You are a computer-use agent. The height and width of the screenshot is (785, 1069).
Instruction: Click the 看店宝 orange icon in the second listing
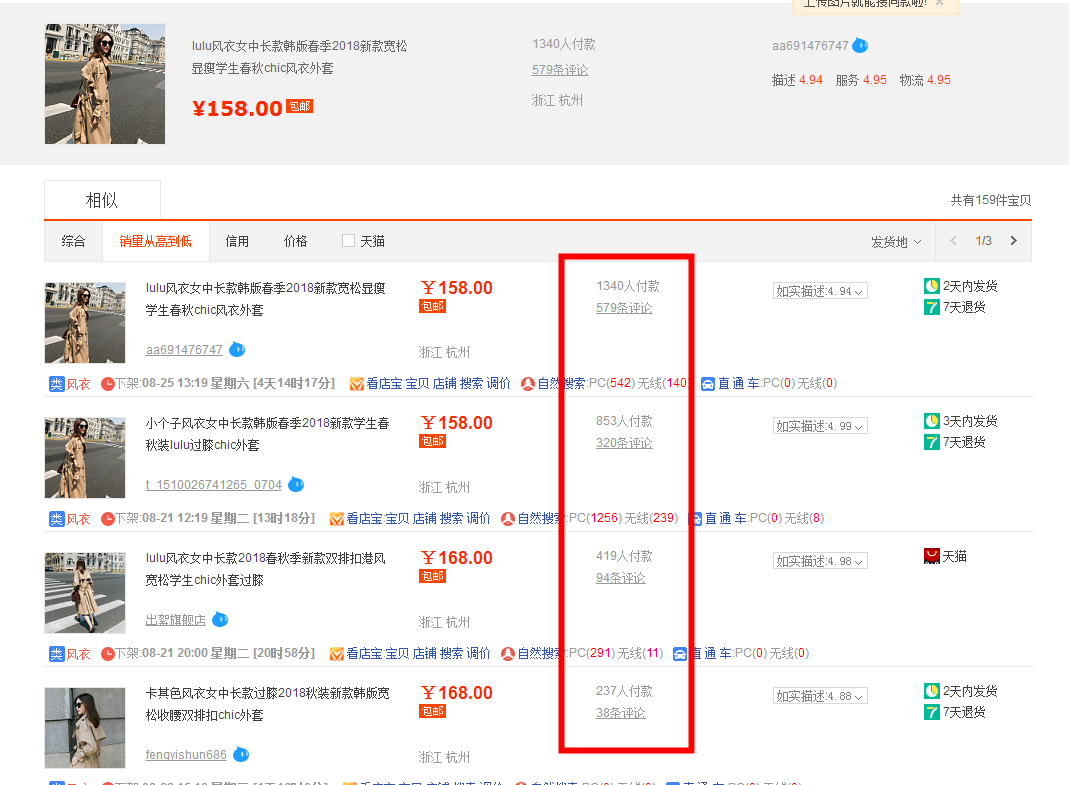pos(337,518)
